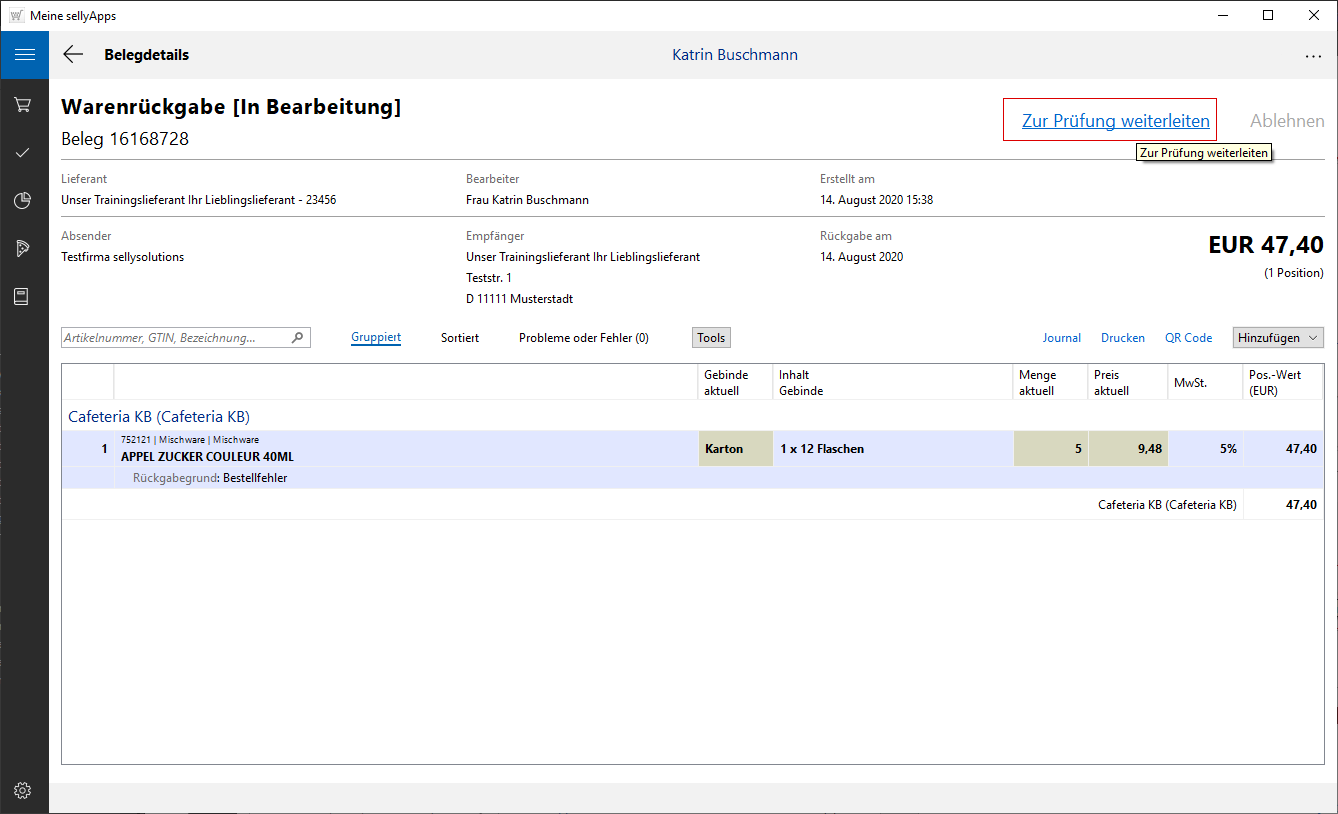The height and width of the screenshot is (814, 1338).
Task: Click the book catalog sidebar icon
Action: [23, 297]
